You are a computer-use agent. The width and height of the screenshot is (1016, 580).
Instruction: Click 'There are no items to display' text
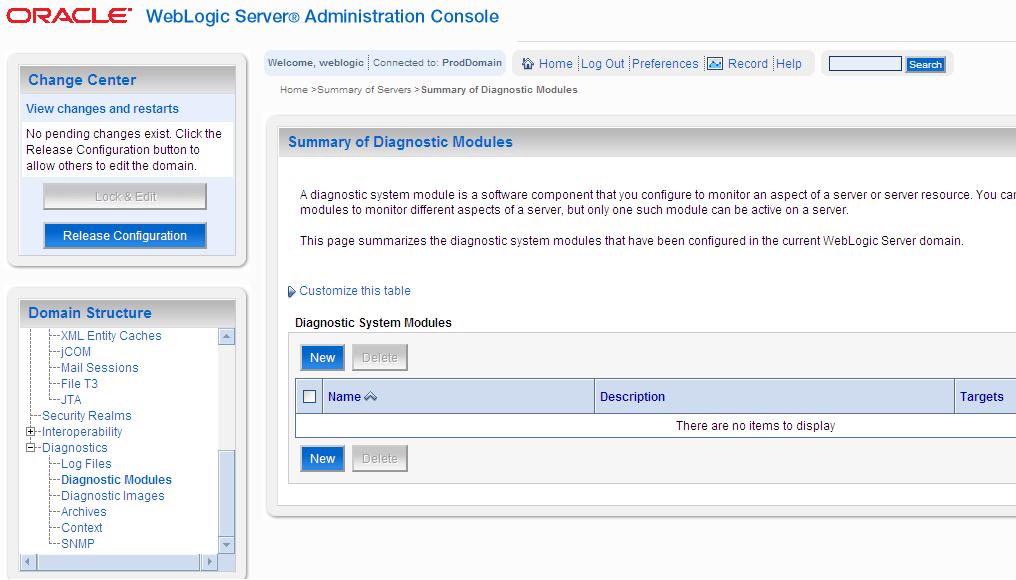[x=756, y=426]
